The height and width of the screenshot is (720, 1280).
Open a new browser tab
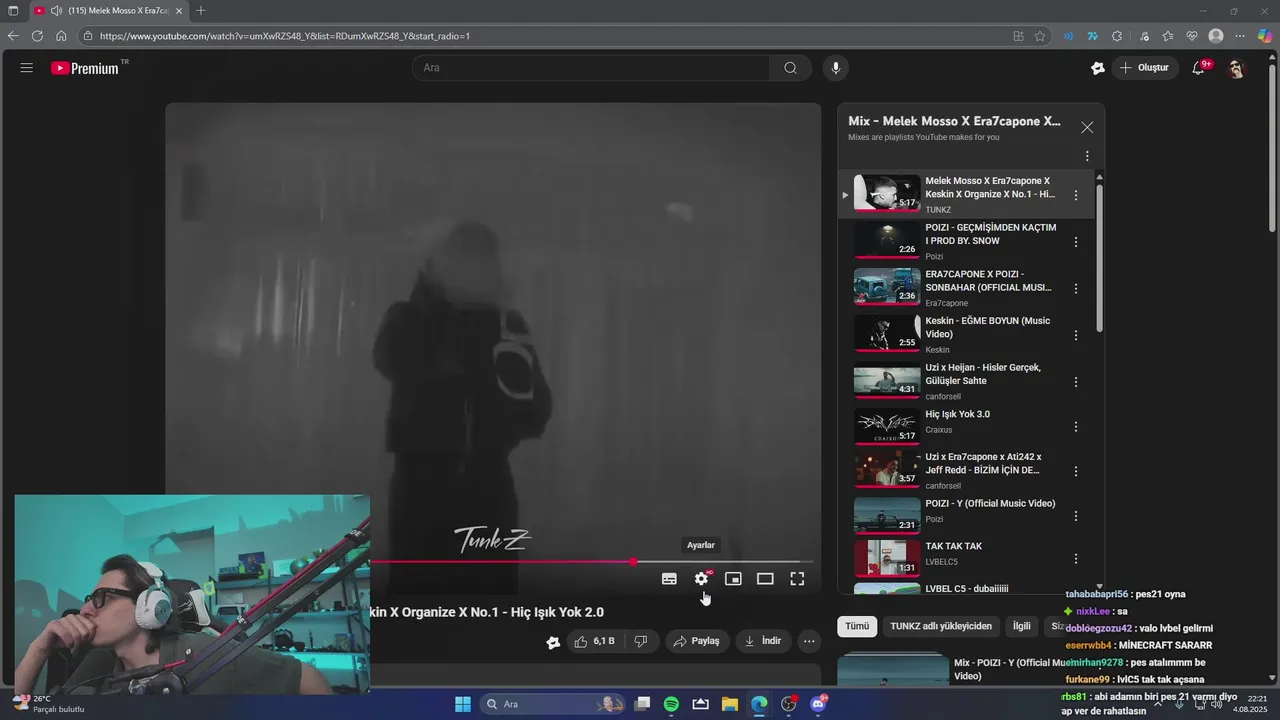[201, 11]
